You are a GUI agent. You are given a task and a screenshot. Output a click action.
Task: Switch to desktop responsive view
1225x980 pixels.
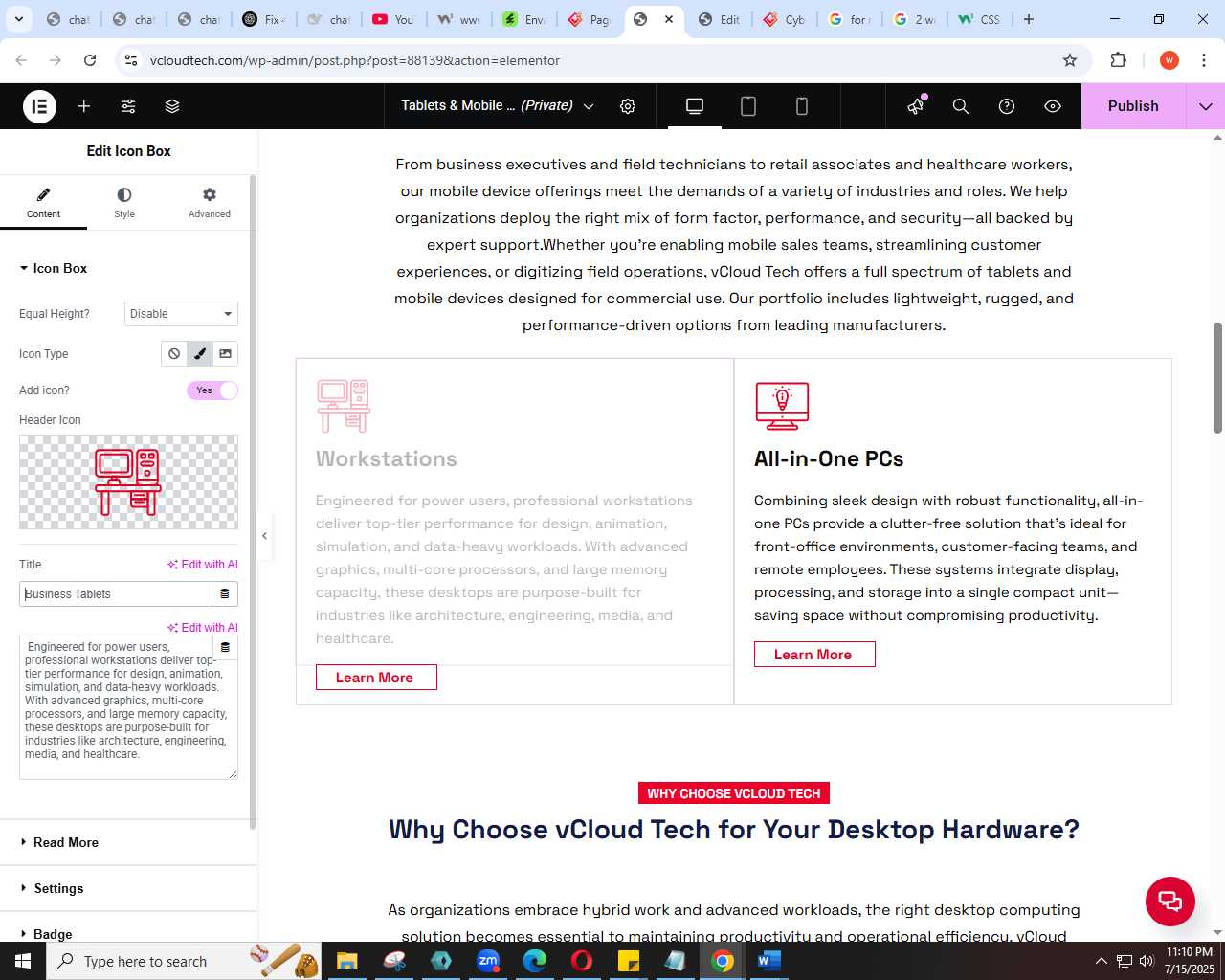[695, 106]
